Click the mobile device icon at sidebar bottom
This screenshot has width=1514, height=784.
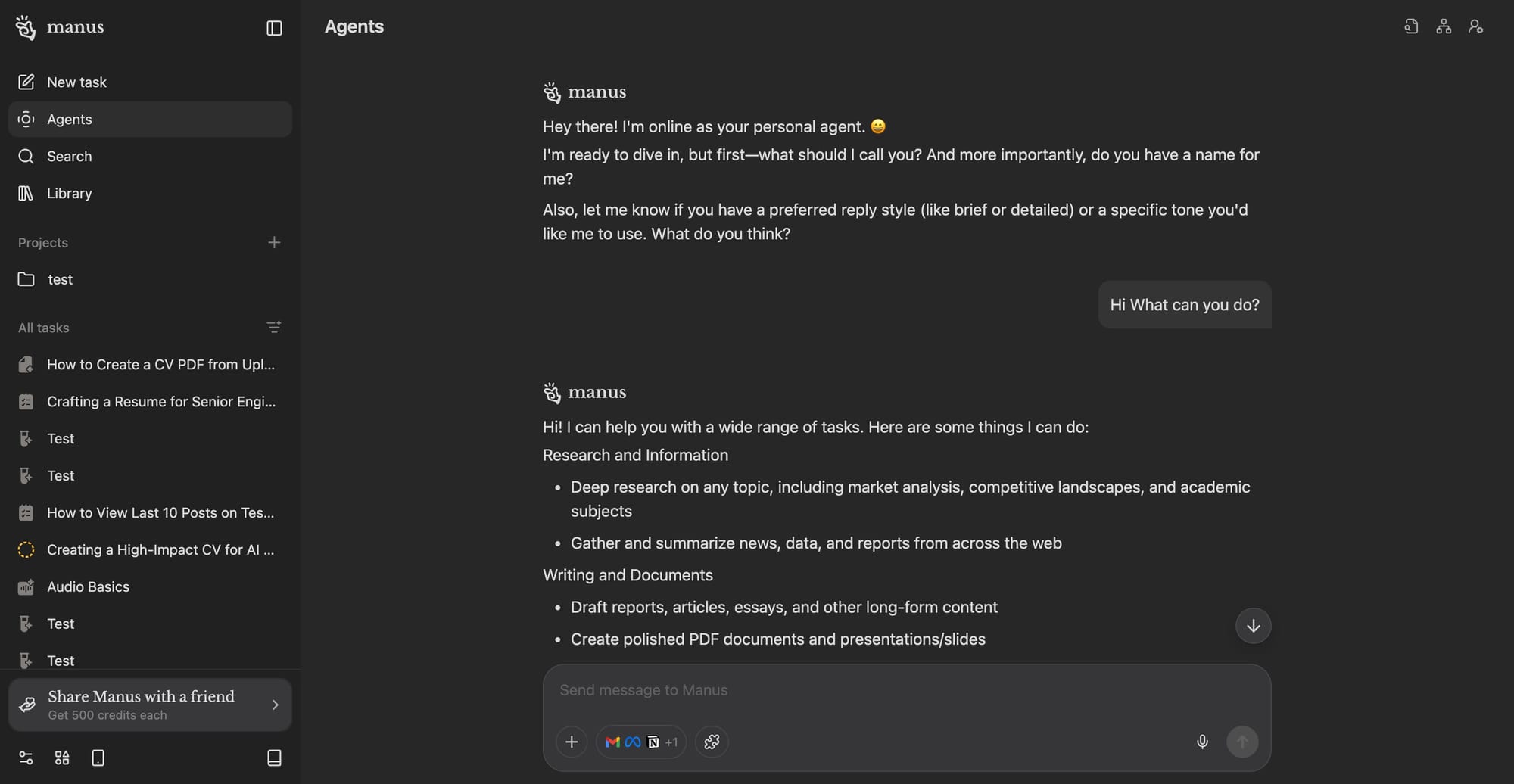[x=98, y=758]
